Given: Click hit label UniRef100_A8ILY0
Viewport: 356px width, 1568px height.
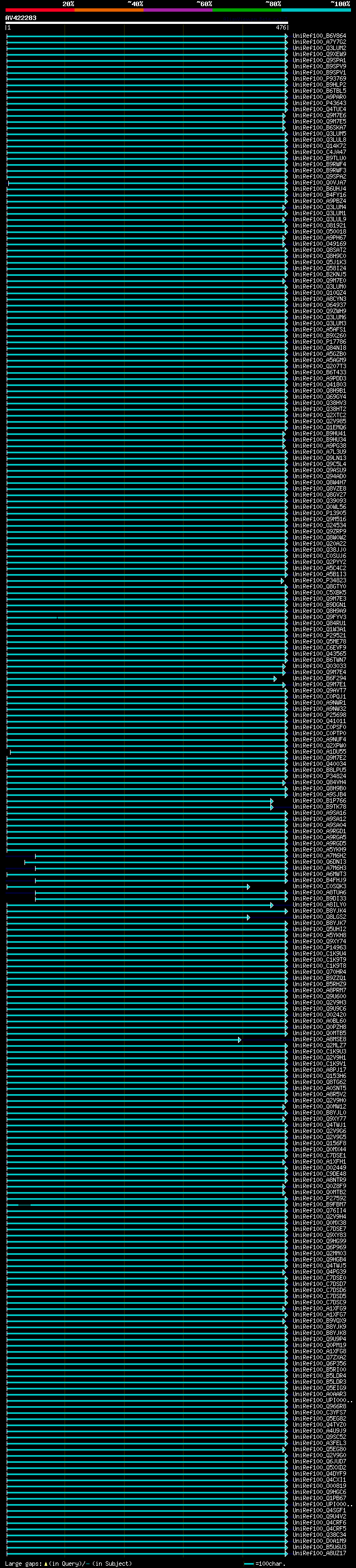Looking at the screenshot, I should point(319,905).
